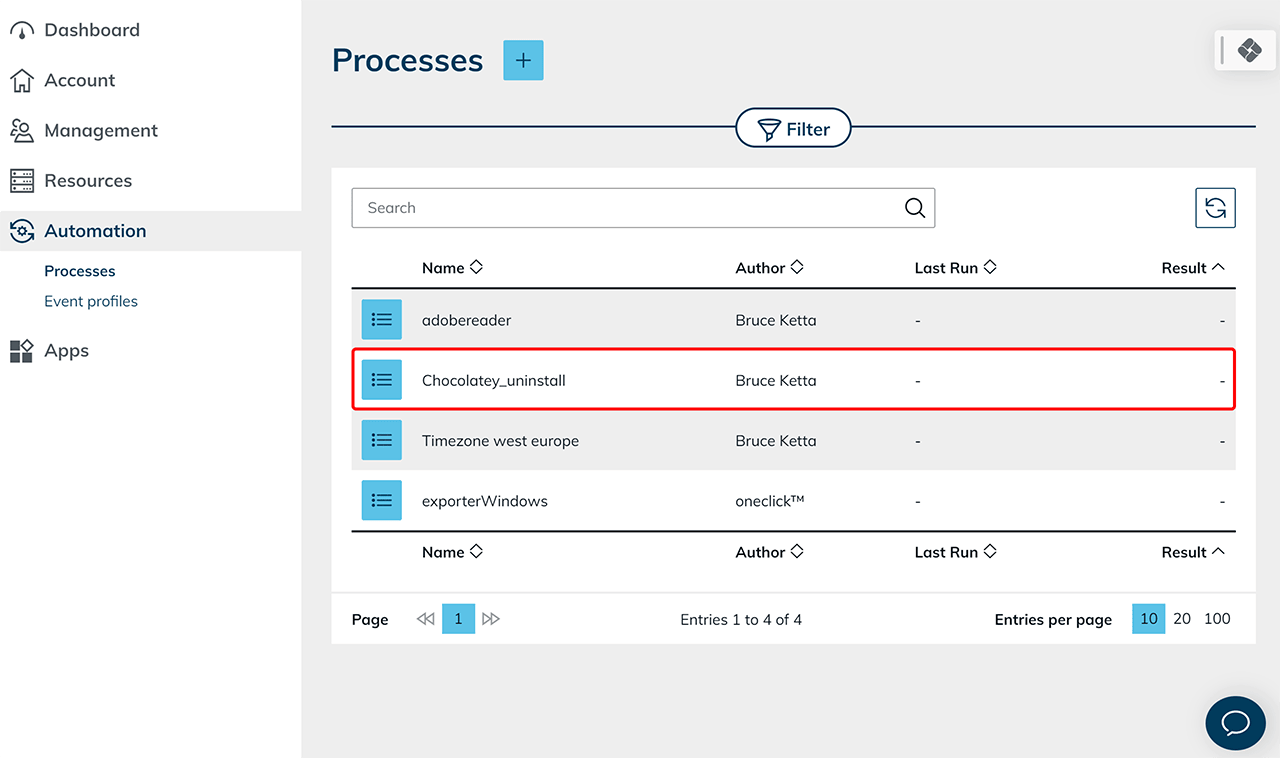Click the add new process plus button
Screen dimensions: 1280x758
(523, 61)
